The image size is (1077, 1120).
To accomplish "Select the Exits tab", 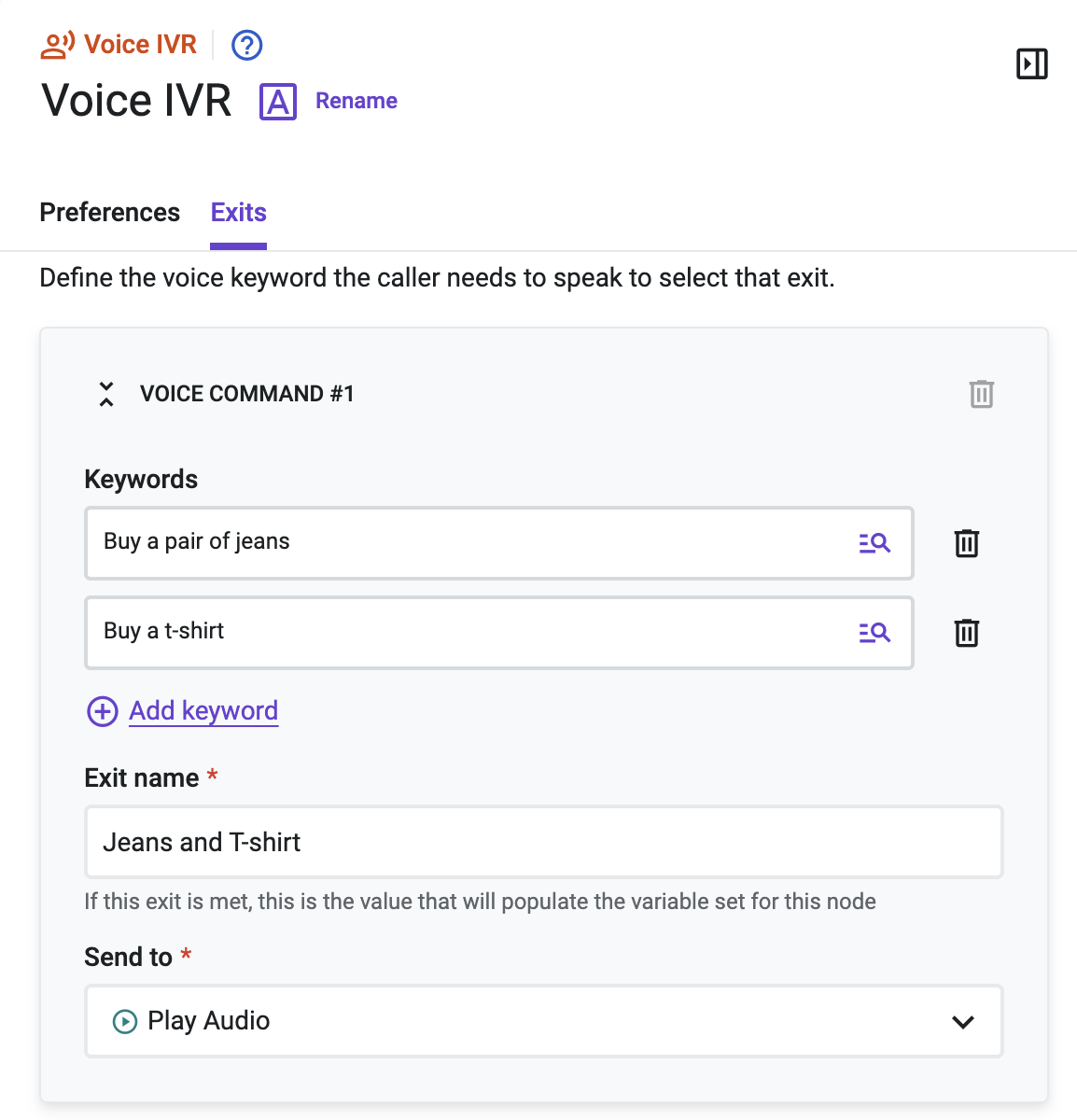I will 239,213.
